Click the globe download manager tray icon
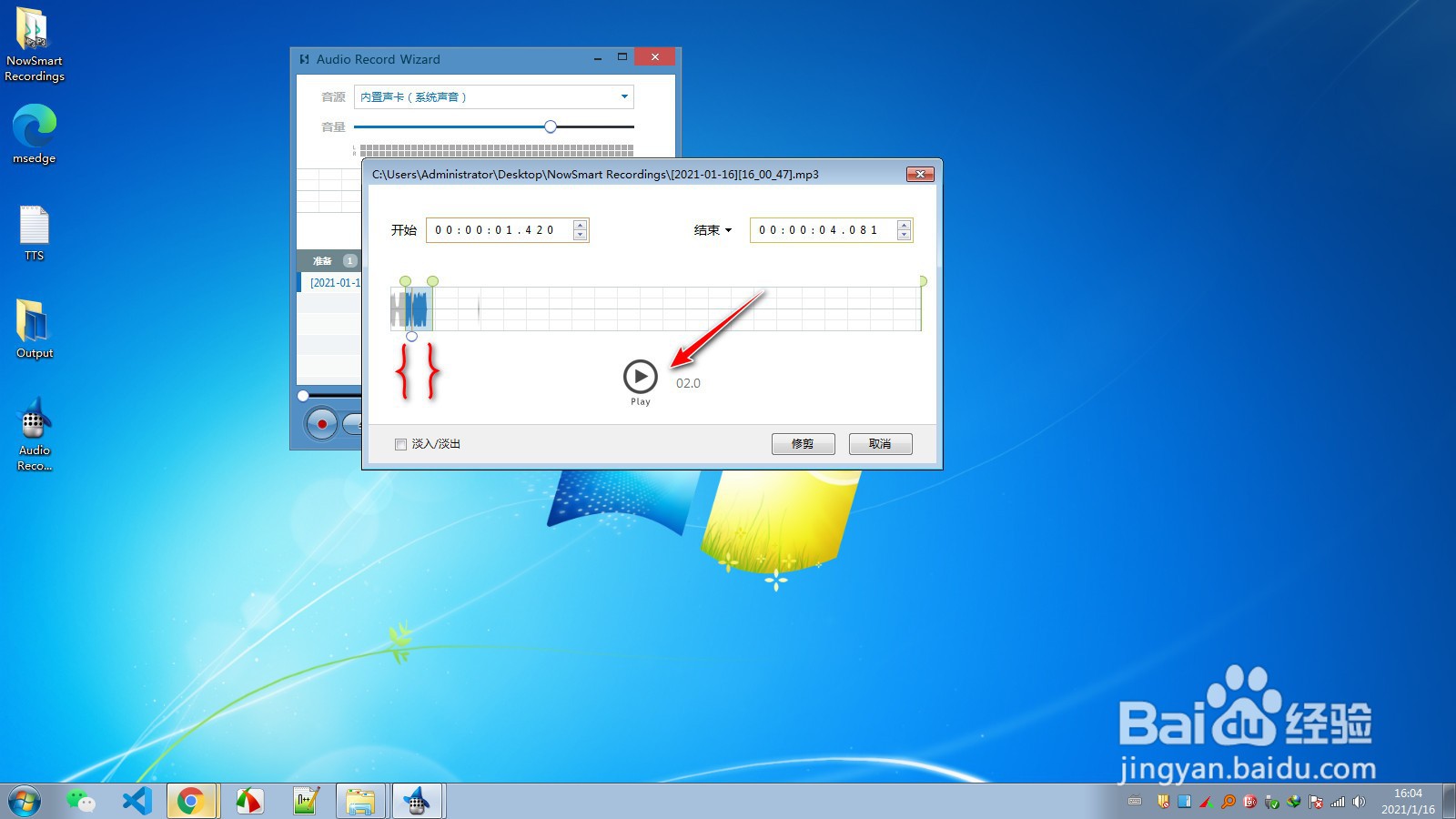This screenshot has width=1456, height=819. (x=1294, y=802)
